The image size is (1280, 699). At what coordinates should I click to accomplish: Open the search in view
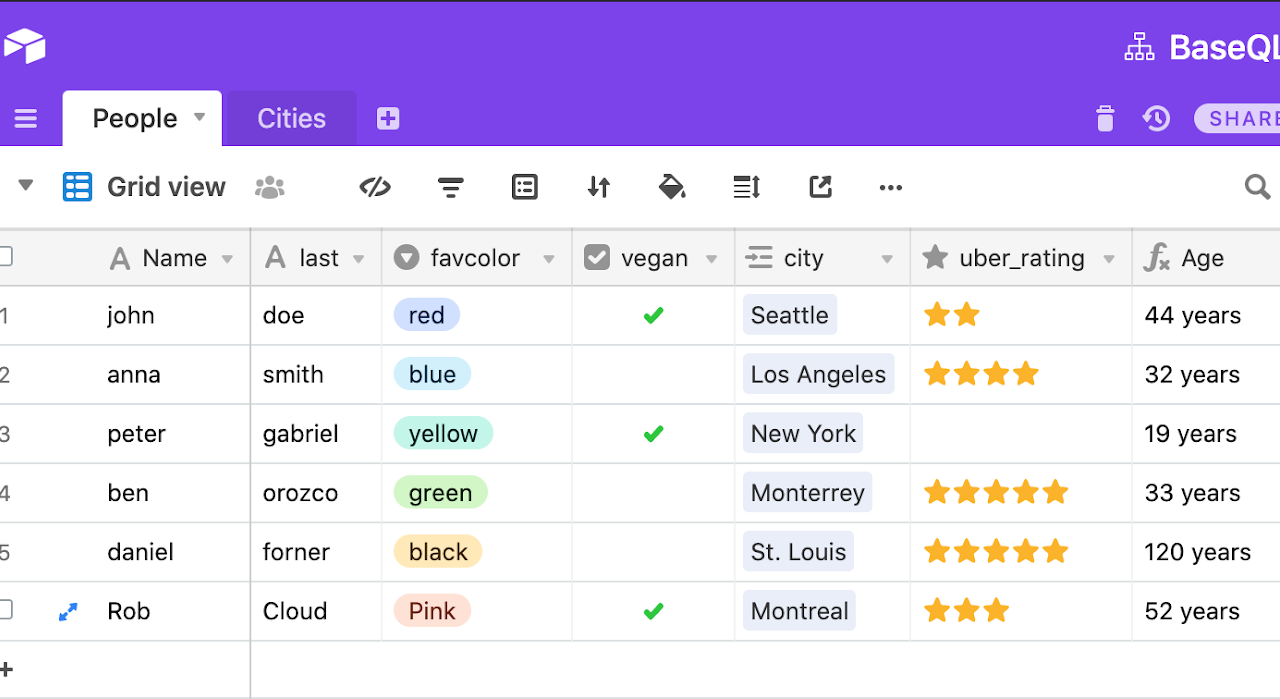pyautogui.click(x=1257, y=186)
